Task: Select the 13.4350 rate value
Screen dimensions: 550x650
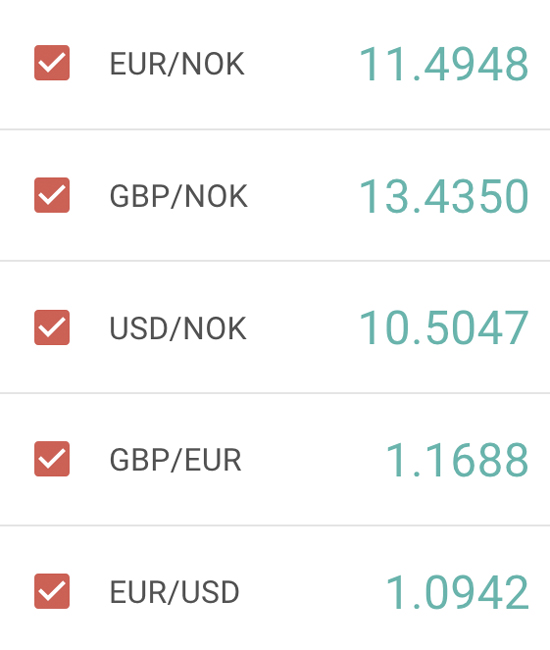Action: [x=444, y=196]
